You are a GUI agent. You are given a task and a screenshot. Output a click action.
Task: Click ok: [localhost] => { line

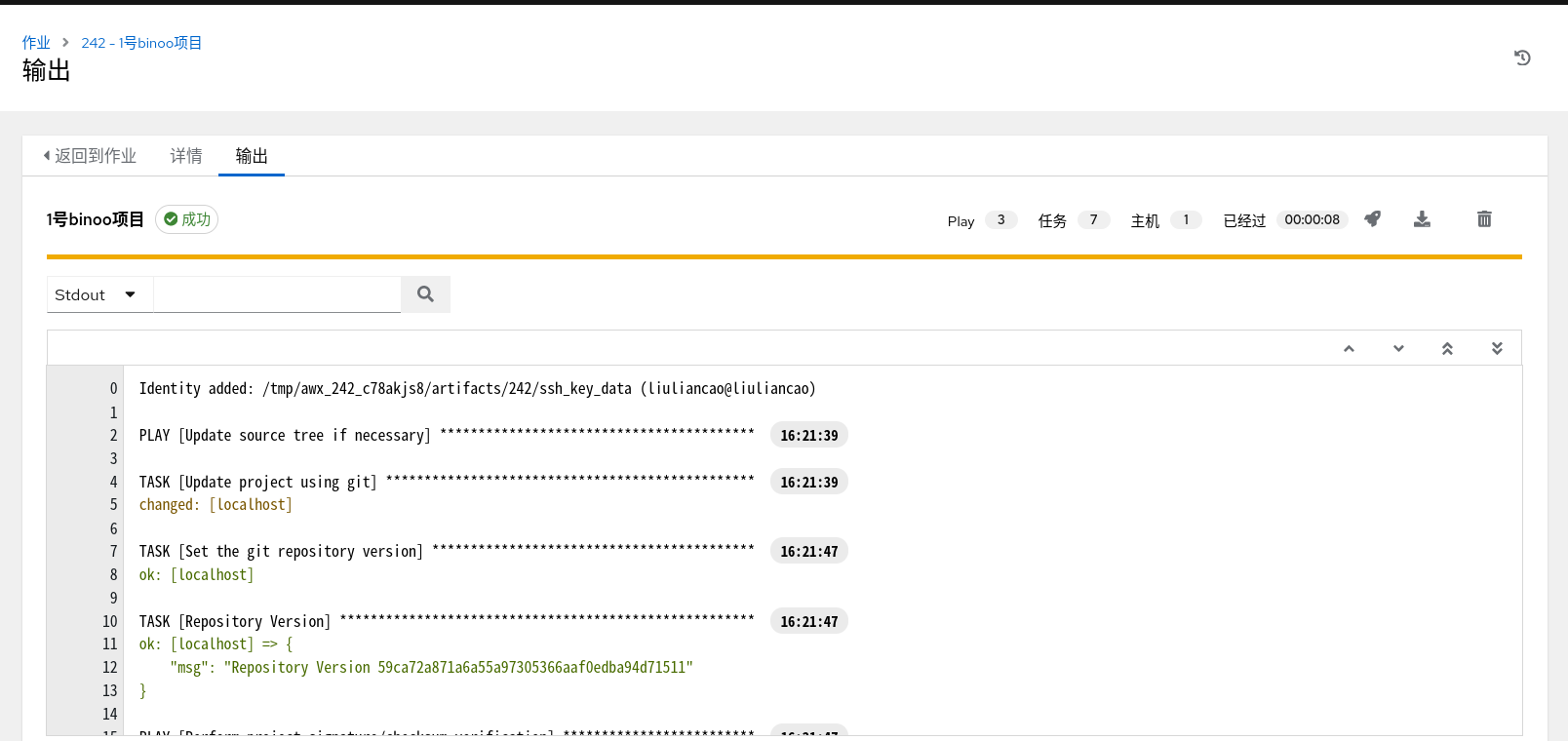pos(216,644)
